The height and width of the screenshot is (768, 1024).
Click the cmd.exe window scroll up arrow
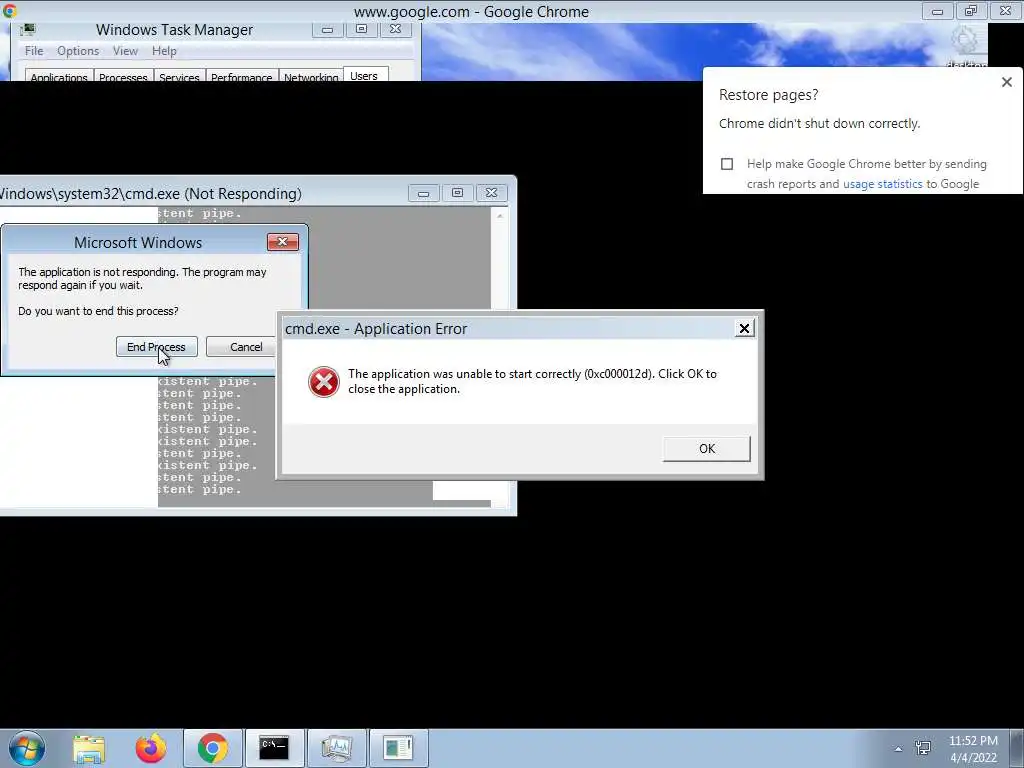click(500, 216)
